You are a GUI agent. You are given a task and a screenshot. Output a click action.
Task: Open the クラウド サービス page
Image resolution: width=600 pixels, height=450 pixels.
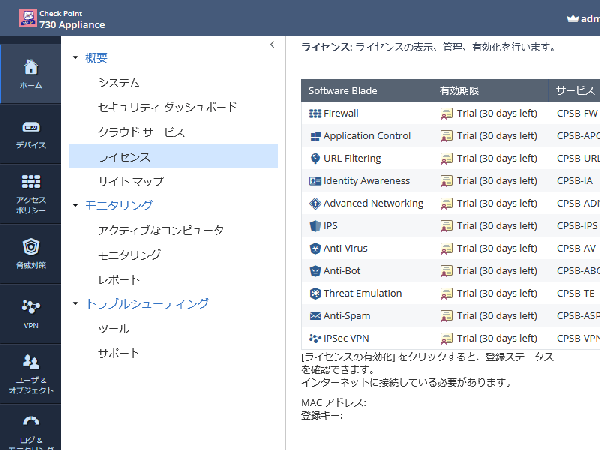pos(142,132)
